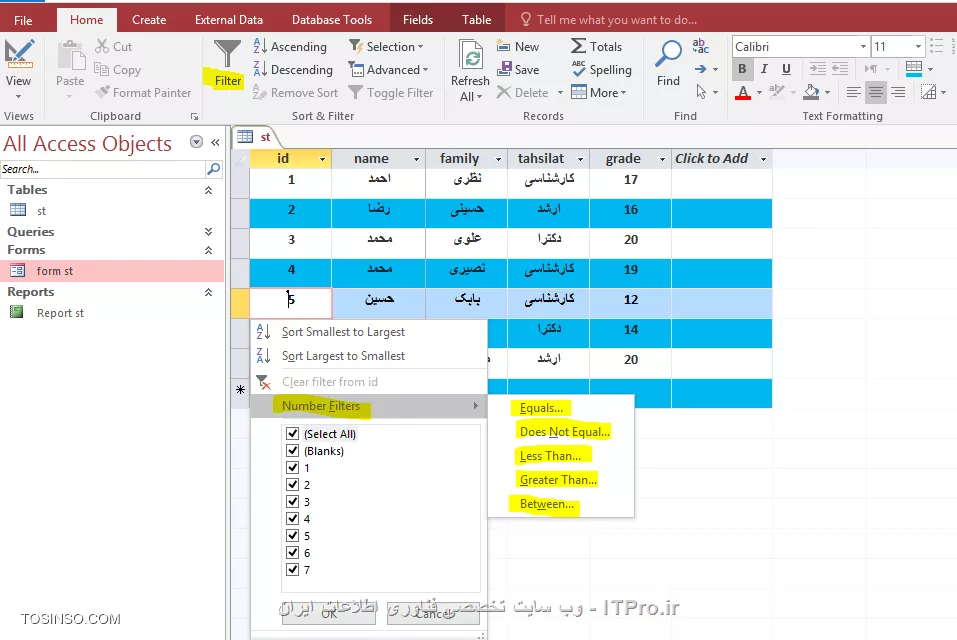Run Spelling check on records

(602, 69)
